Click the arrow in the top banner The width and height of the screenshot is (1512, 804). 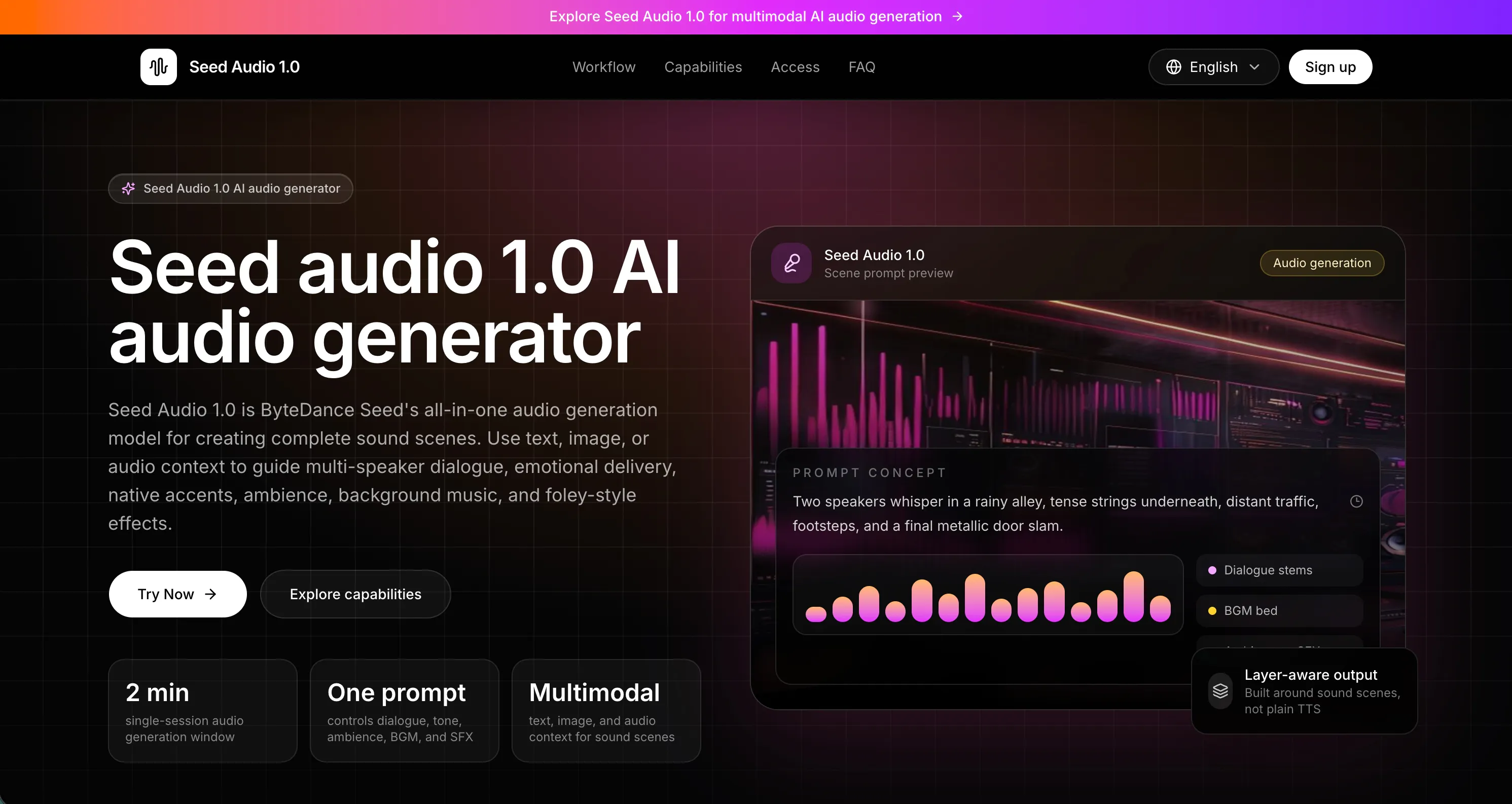coord(957,16)
